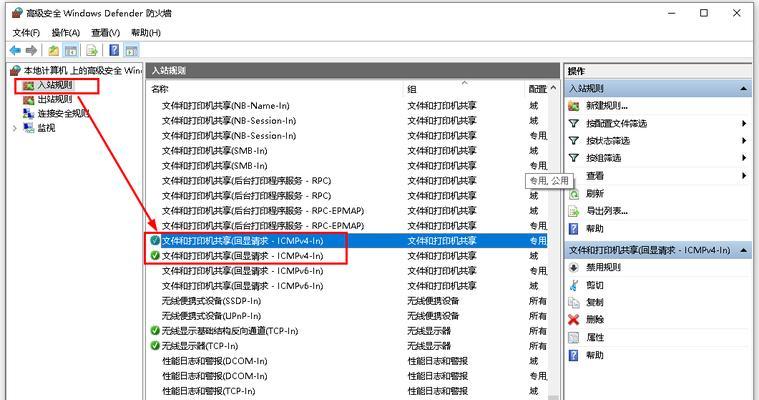Click the rule list vertical scrollbar
Image resolution: width=759 pixels, height=400 pixels.
point(553,247)
